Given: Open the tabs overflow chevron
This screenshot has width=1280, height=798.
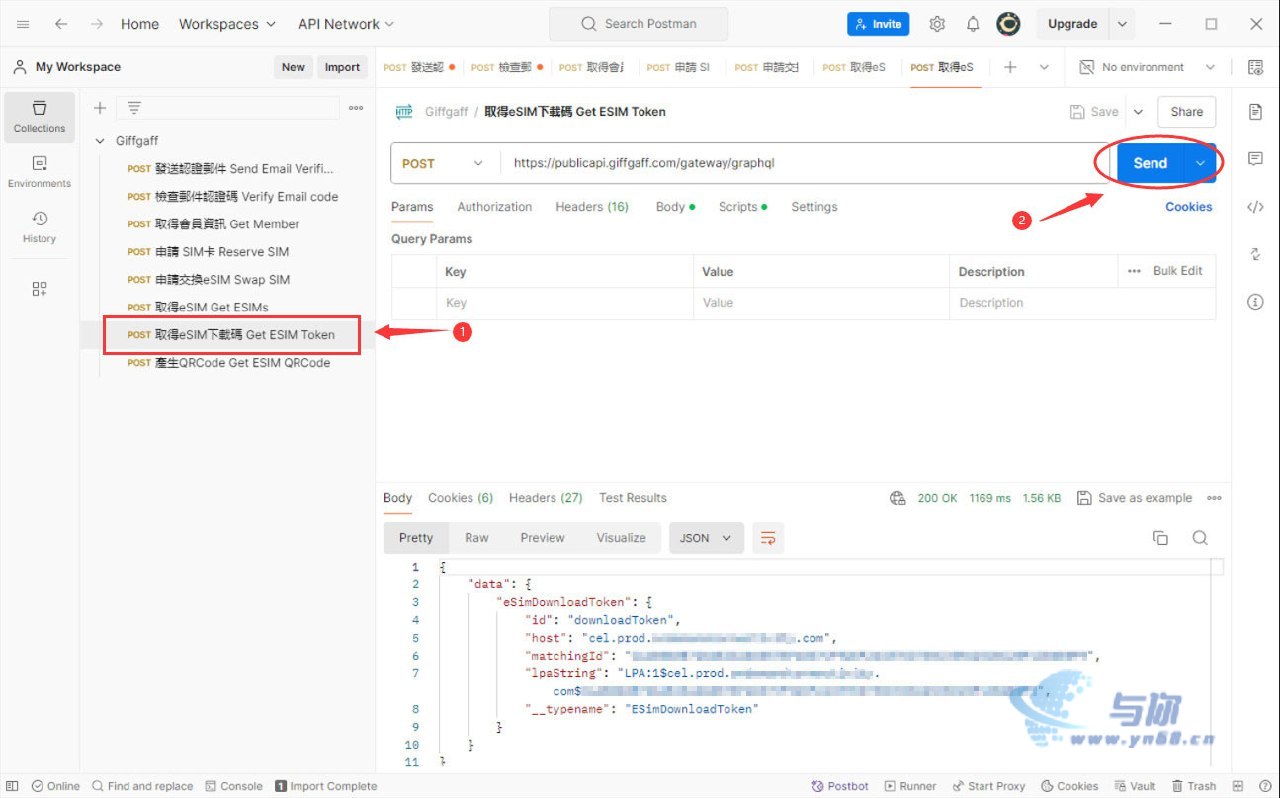Looking at the screenshot, I should click(1044, 67).
